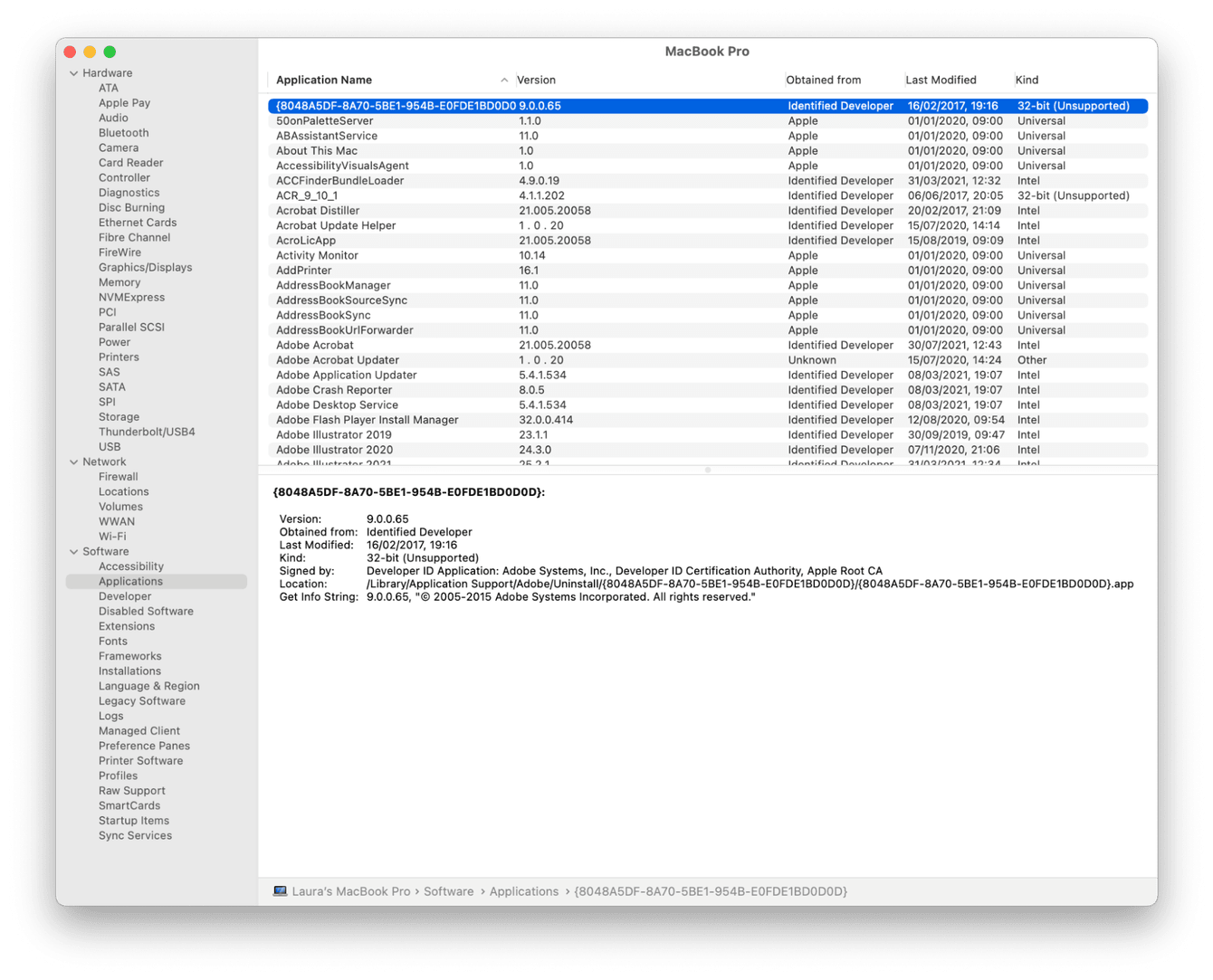The width and height of the screenshot is (1213, 980).
Task: Select the highlighted {8048A5DF-8A70 row
Action: pos(708,106)
